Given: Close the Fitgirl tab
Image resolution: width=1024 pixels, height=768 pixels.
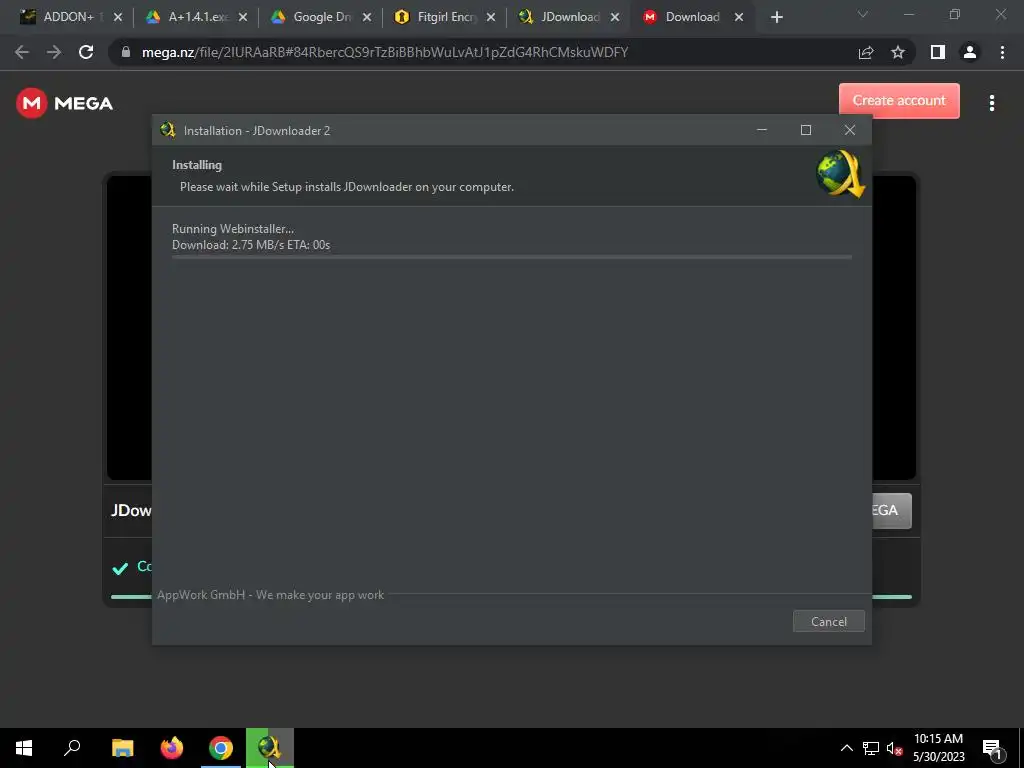Looking at the screenshot, I should point(490,17).
